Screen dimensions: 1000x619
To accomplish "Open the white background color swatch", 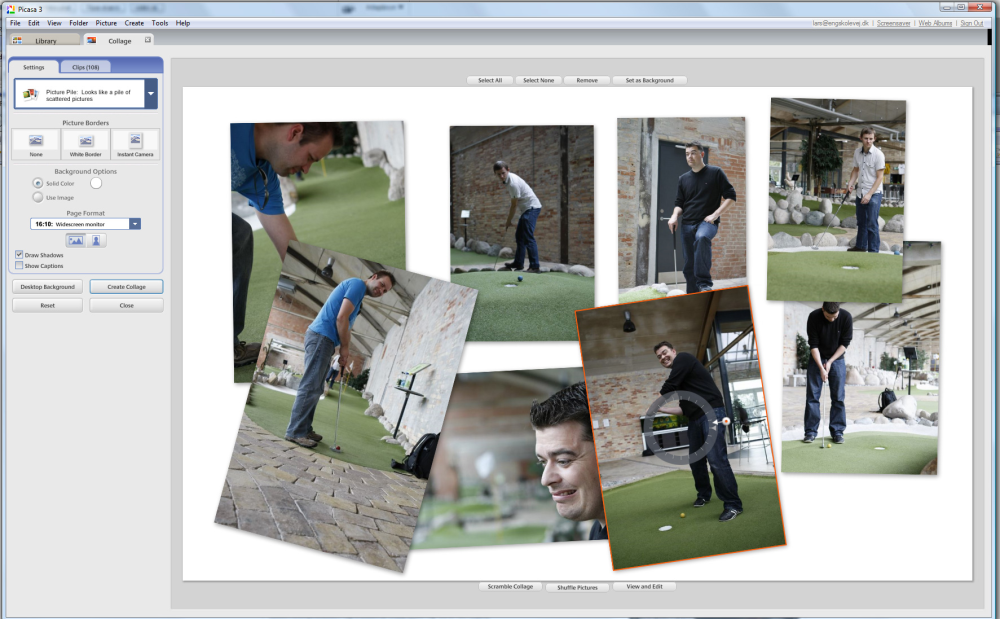I will [x=97, y=183].
